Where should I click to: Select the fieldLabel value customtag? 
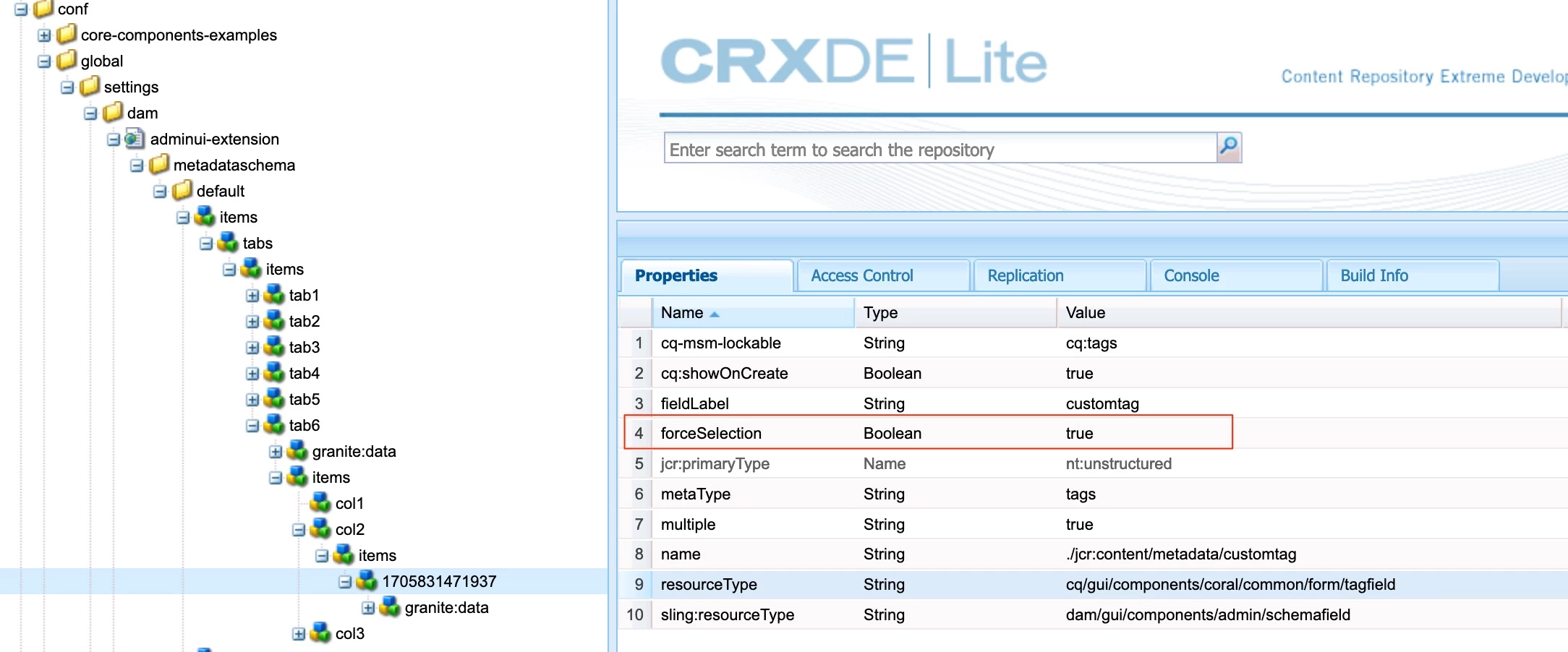click(1102, 403)
